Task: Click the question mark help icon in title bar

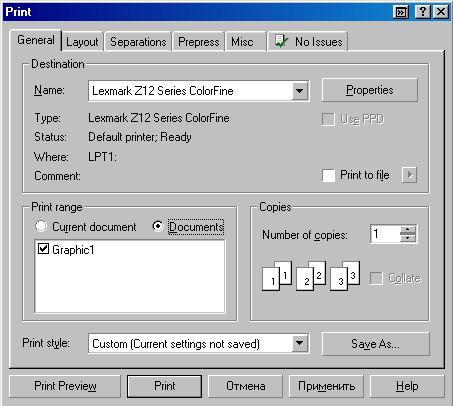Action: pyautogui.click(x=422, y=12)
